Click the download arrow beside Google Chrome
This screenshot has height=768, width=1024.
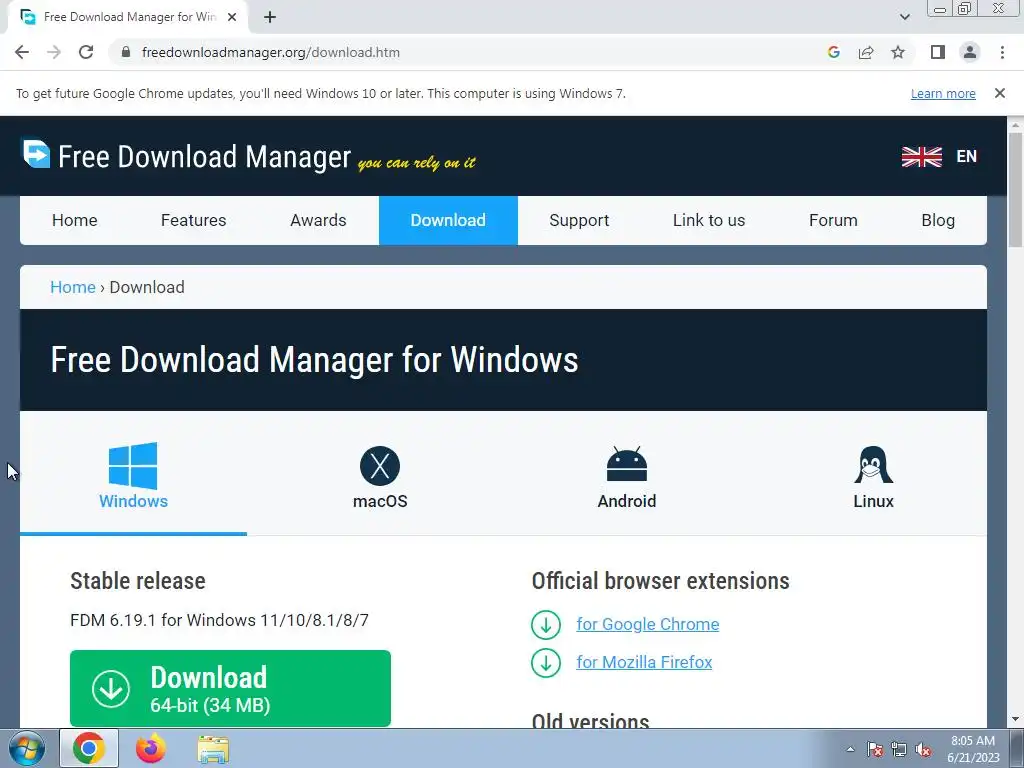point(546,624)
